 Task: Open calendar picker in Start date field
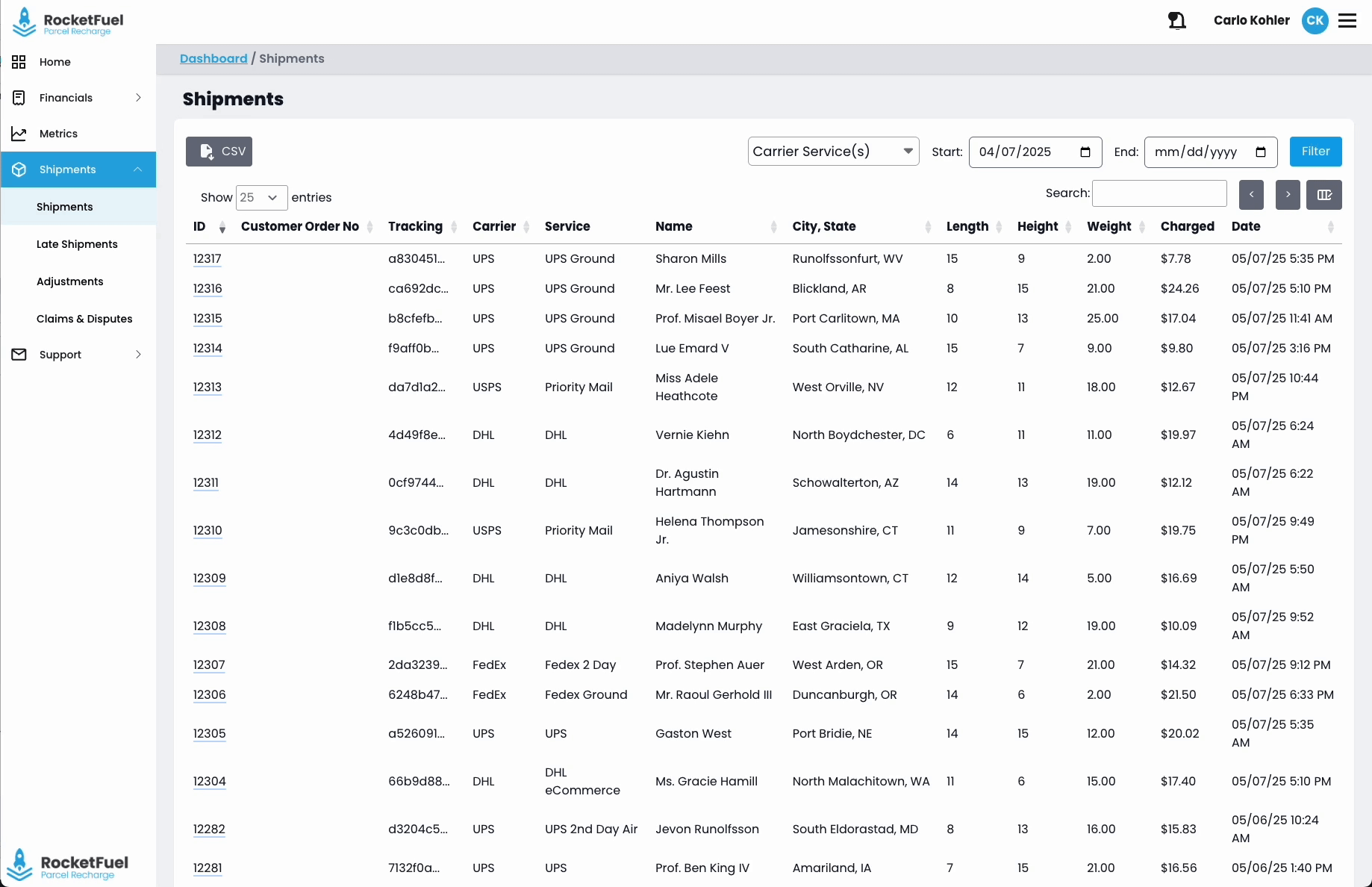pos(1085,152)
